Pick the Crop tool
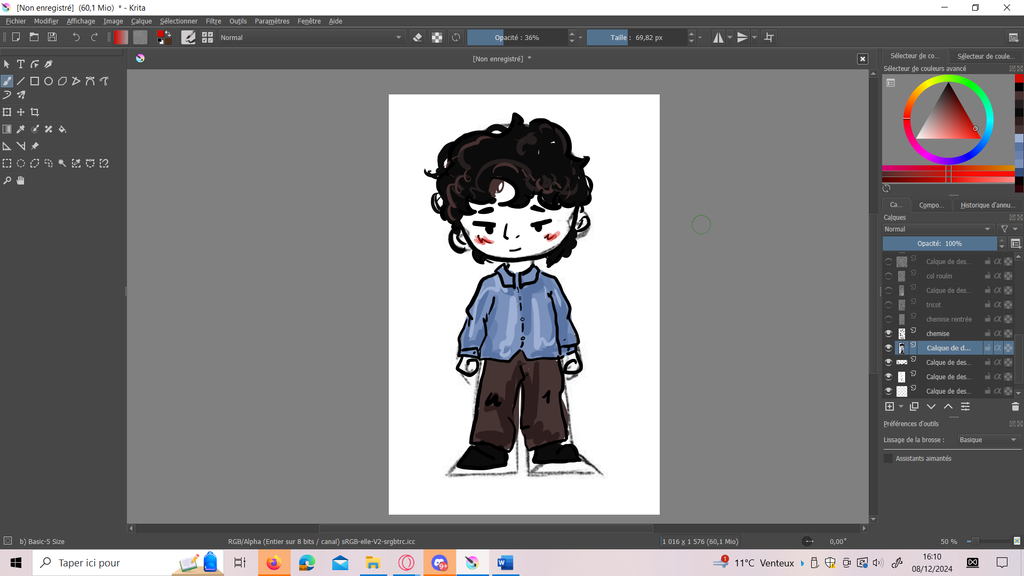 [35, 112]
